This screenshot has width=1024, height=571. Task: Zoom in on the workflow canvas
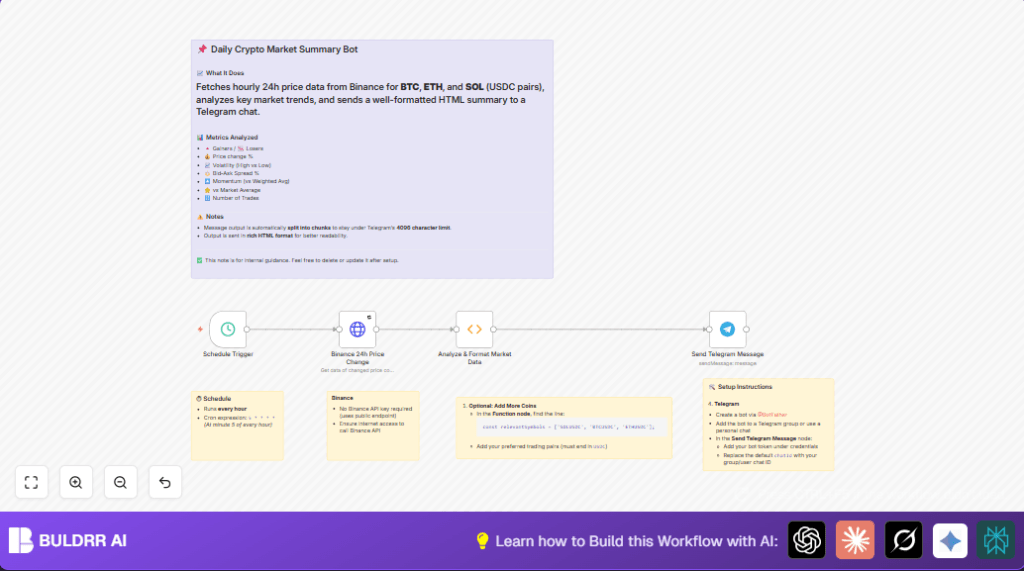click(x=76, y=482)
